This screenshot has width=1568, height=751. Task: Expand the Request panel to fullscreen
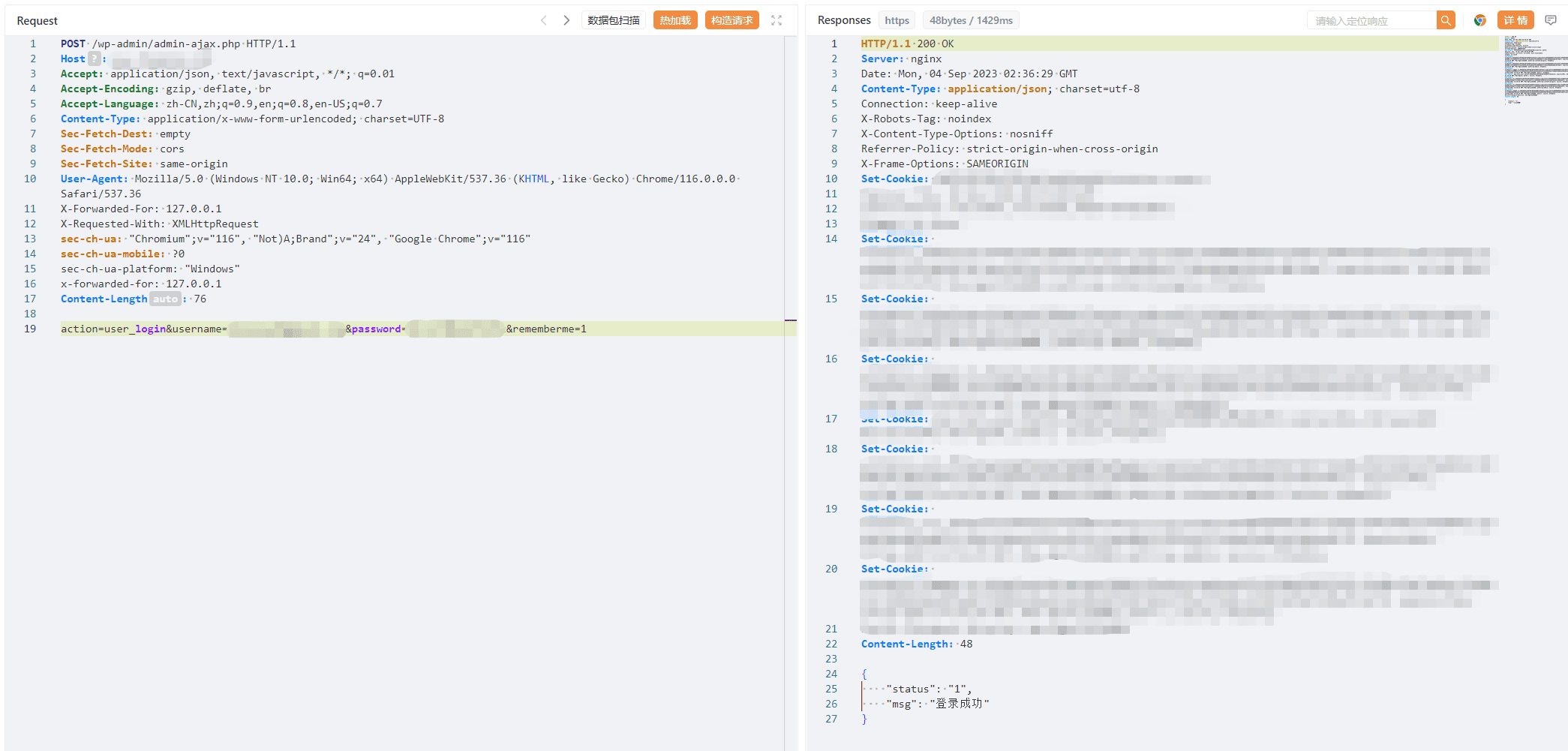point(776,20)
